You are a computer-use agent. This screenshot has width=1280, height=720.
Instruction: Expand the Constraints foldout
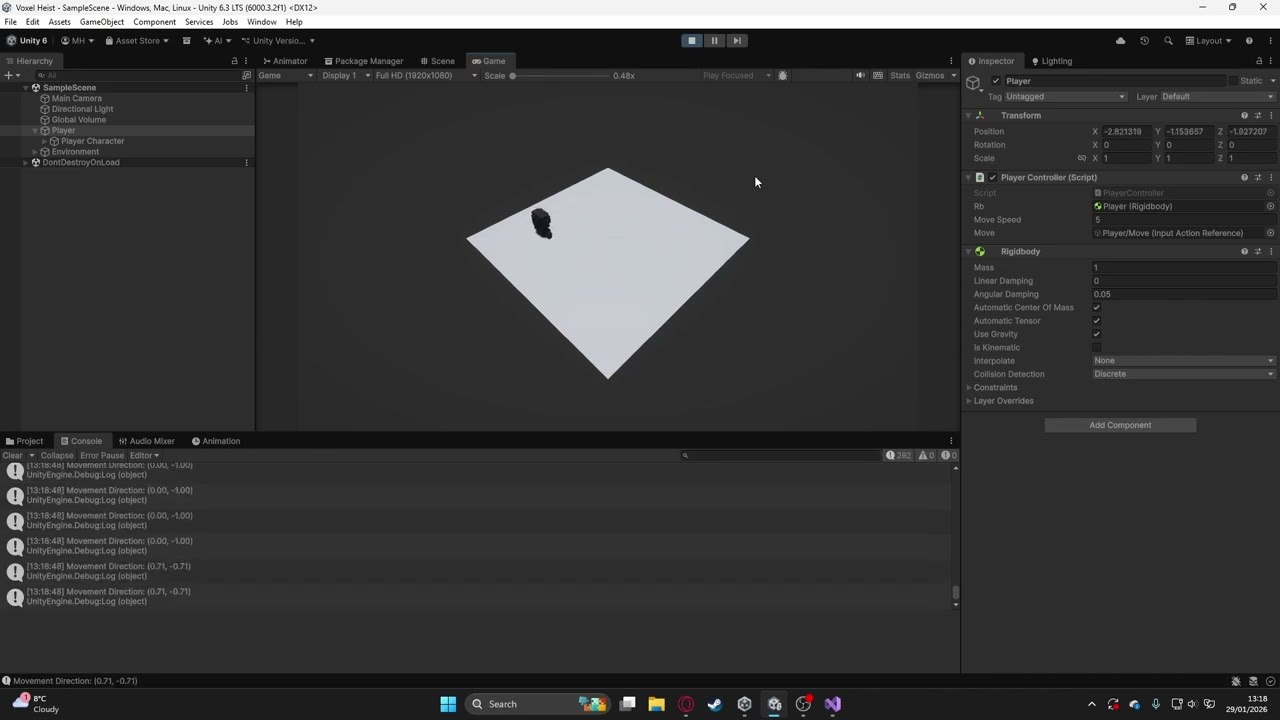tap(969, 387)
